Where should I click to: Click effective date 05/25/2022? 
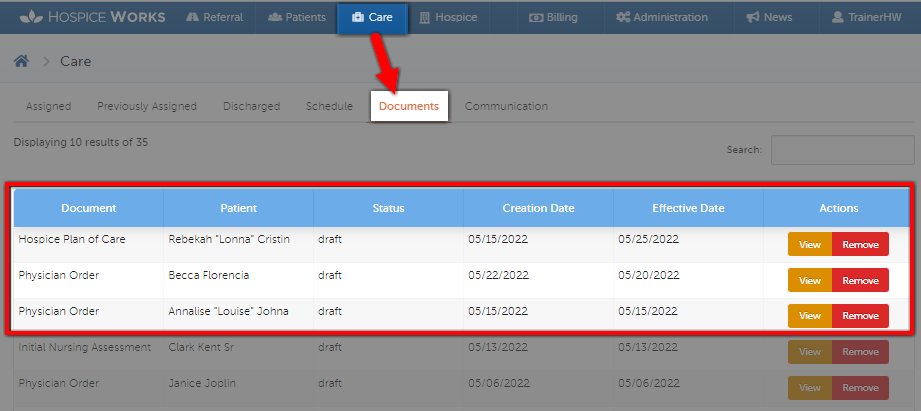[x=648, y=240]
